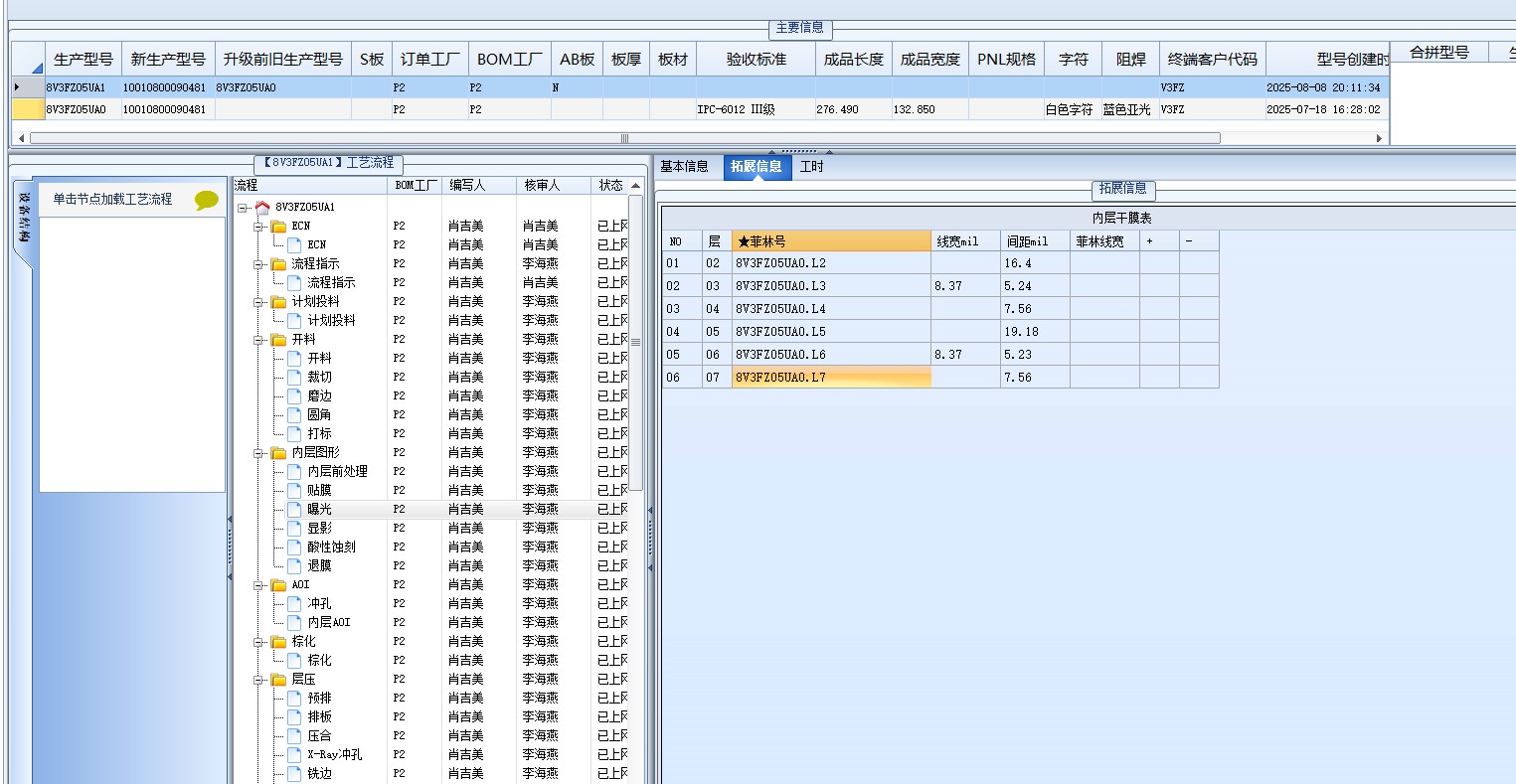Click the document icon beside 退膜

tap(294, 565)
